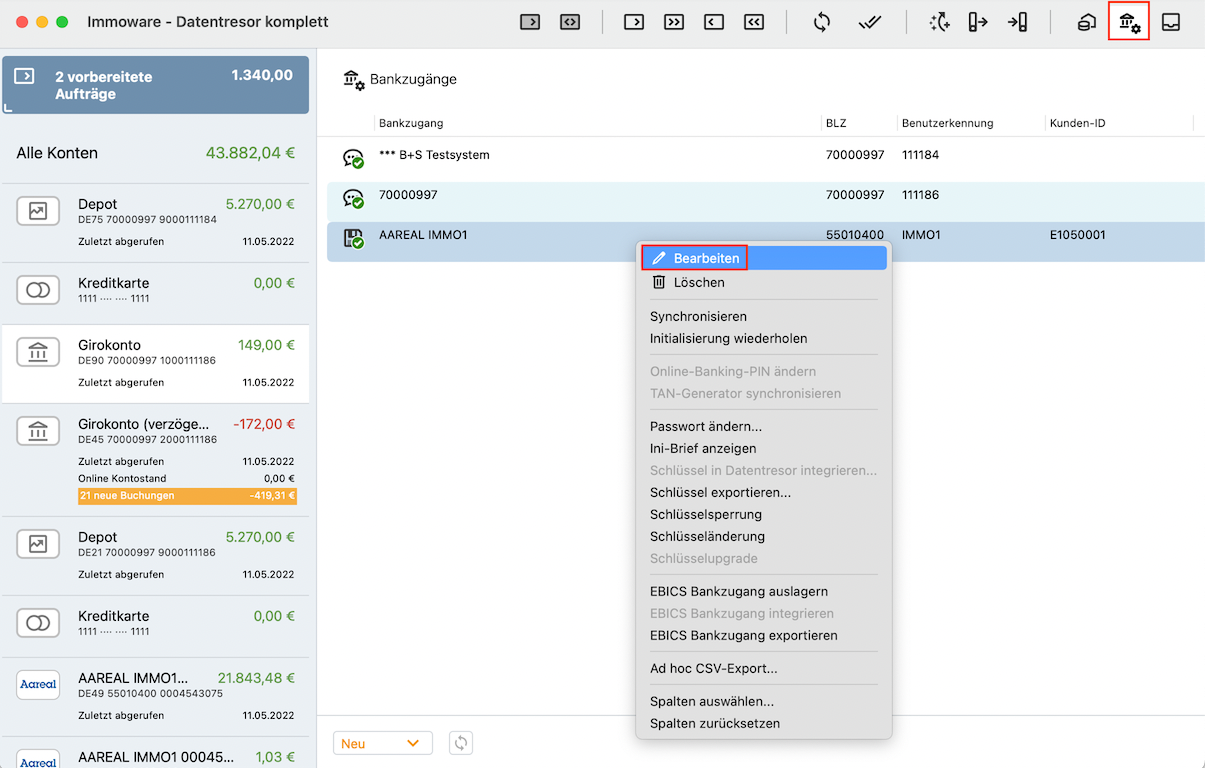Choose Schlüsseländerung in the context menu
This screenshot has height=768, width=1205.
pyautogui.click(x=762, y=536)
